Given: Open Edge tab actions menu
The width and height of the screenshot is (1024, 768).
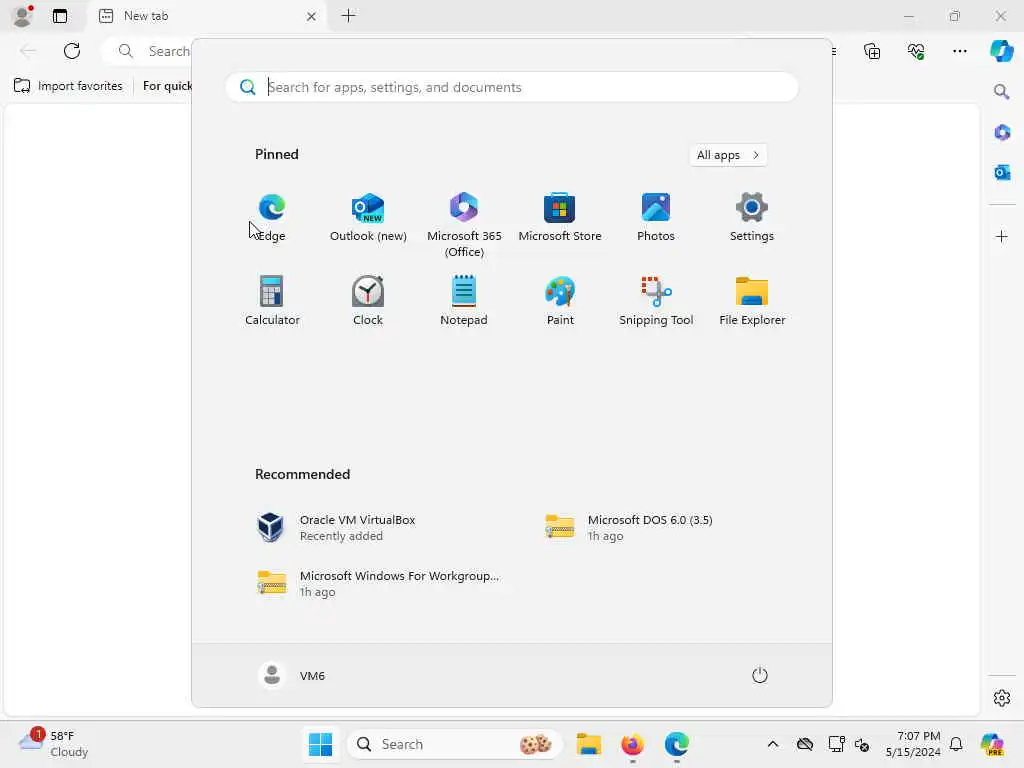Looking at the screenshot, I should click(x=59, y=16).
